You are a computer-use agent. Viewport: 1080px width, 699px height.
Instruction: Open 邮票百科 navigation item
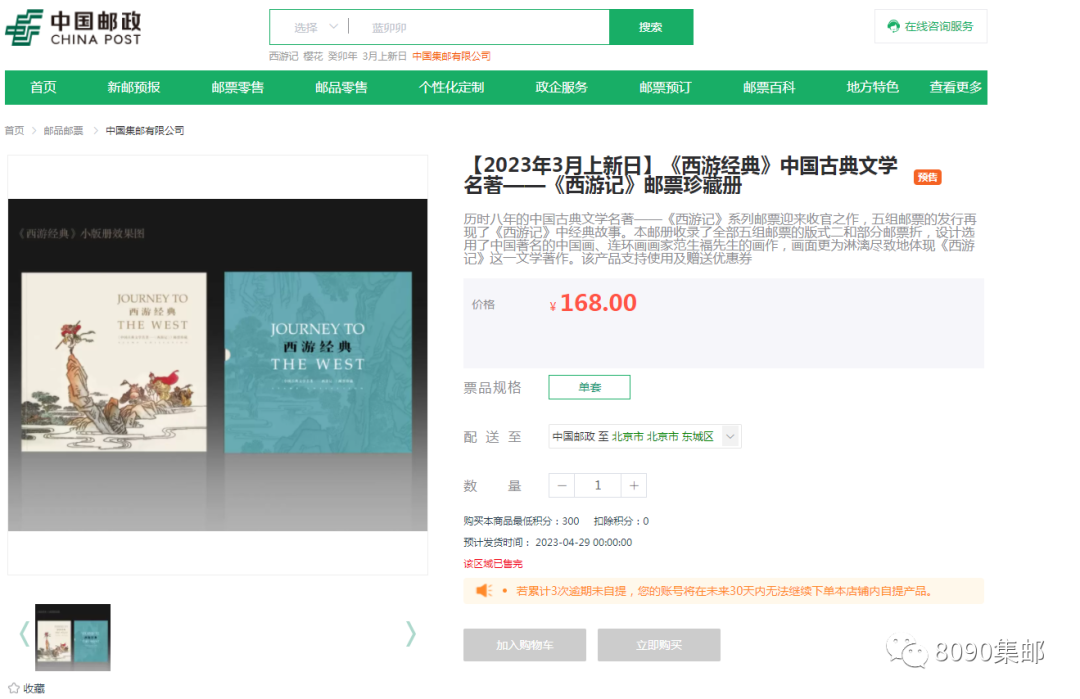pos(769,87)
